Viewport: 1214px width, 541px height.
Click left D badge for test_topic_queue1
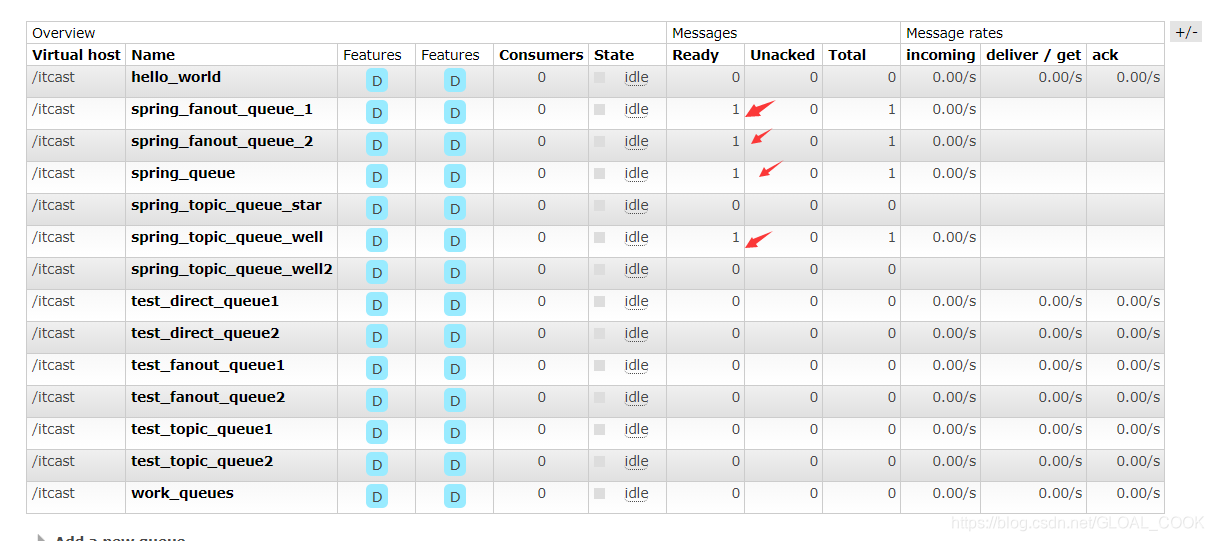[377, 433]
